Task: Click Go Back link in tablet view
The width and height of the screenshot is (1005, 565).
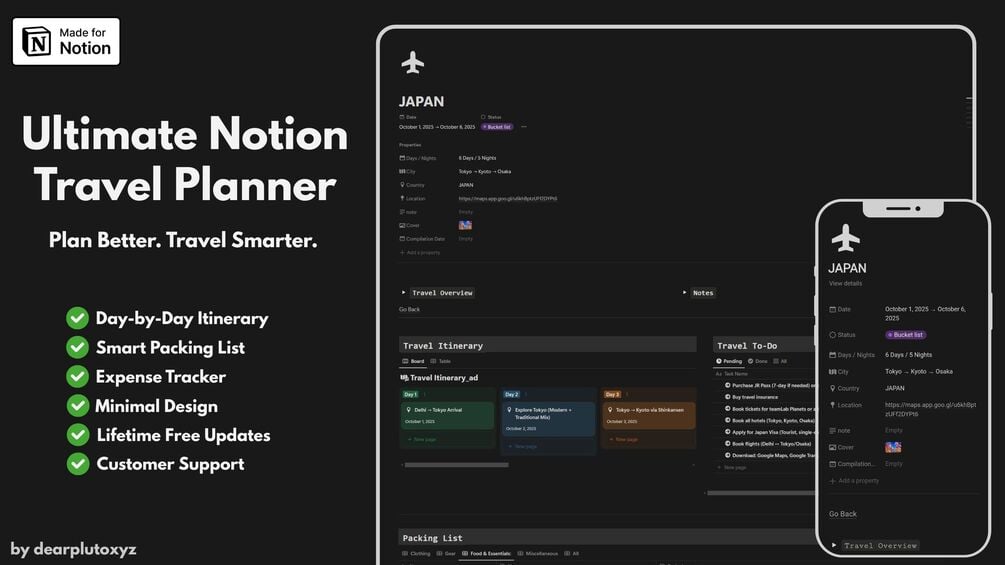Action: pyautogui.click(x=409, y=309)
